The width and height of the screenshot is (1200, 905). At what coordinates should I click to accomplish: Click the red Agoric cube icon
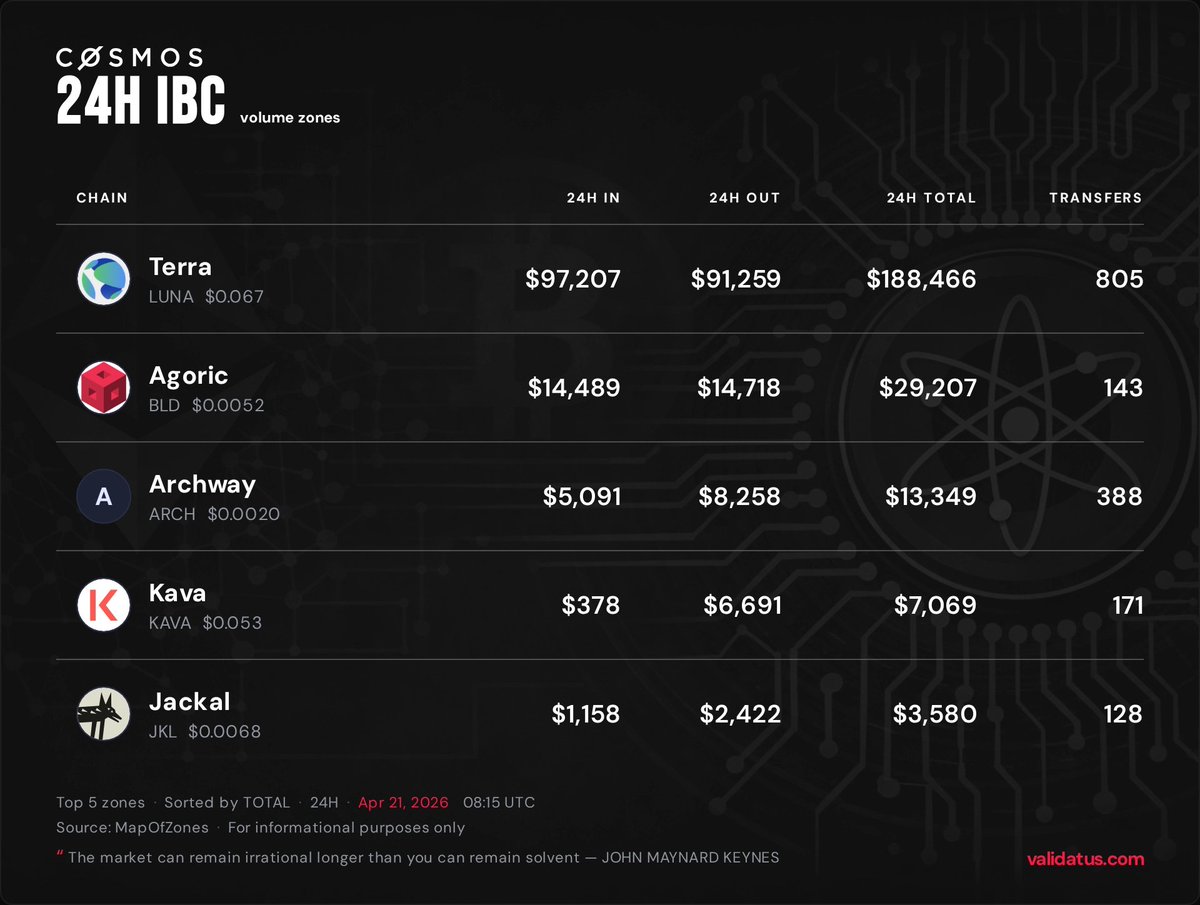[x=104, y=388]
